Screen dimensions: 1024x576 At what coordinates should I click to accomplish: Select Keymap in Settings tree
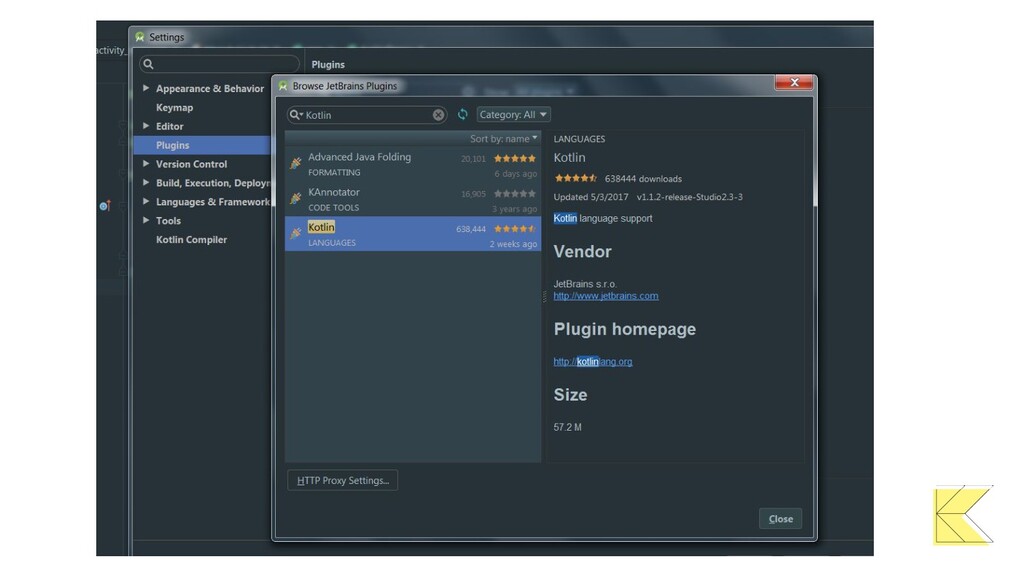(x=174, y=107)
